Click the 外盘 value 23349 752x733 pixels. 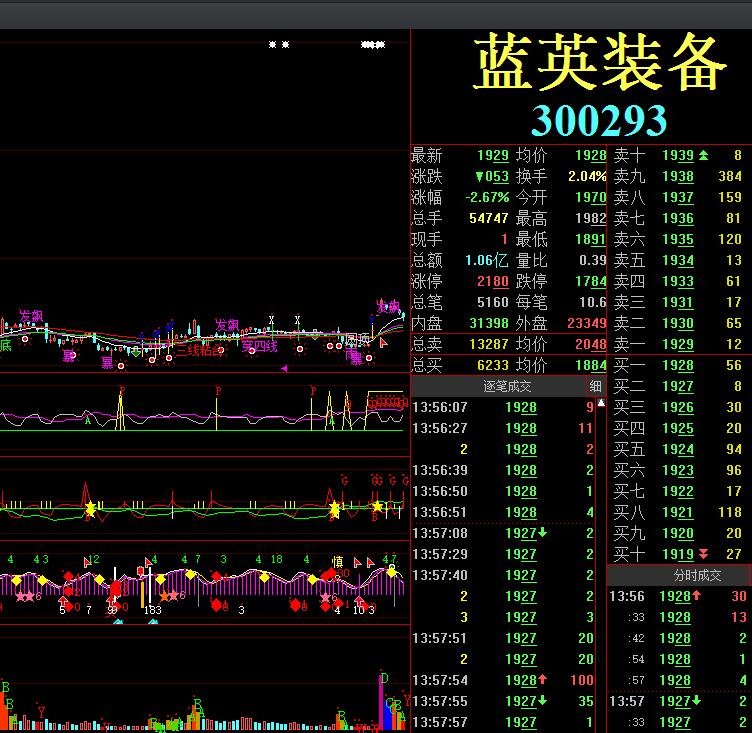tap(587, 323)
